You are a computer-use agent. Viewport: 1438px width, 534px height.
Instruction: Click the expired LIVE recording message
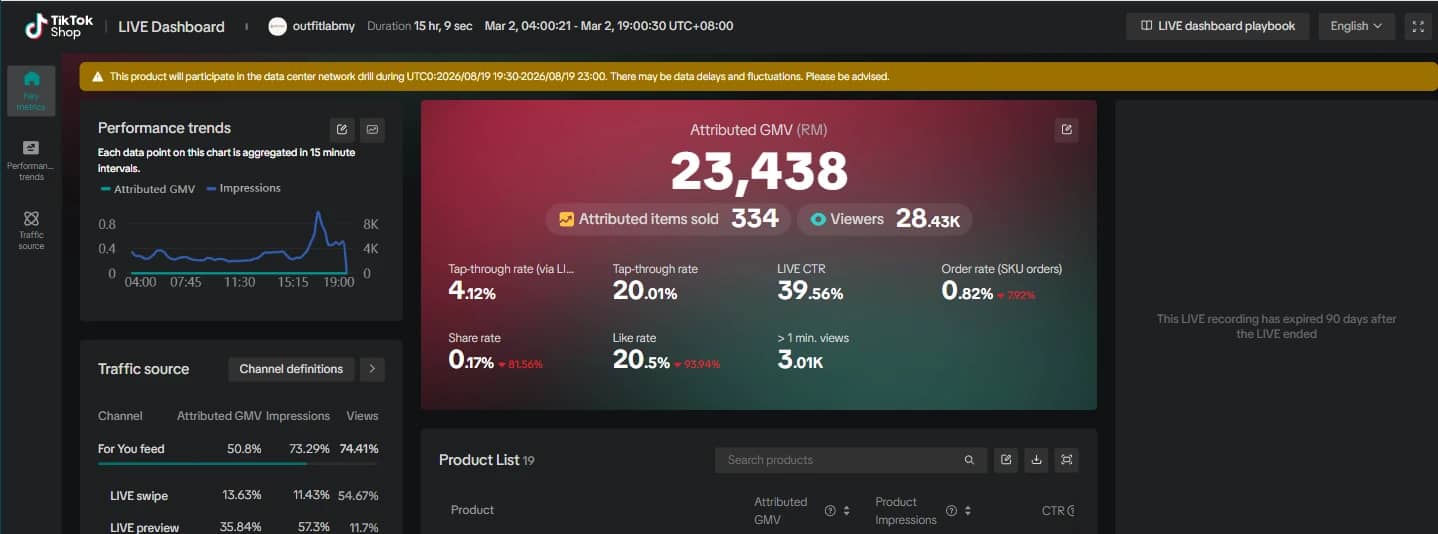[1276, 326]
